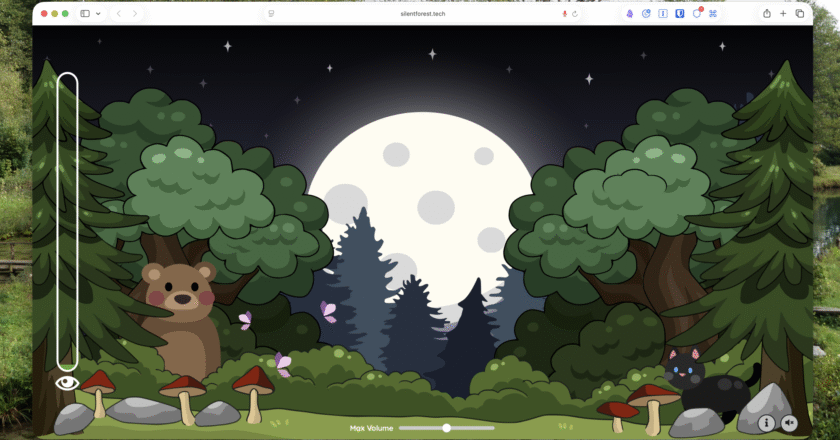Open the purple rocket extension icon

click(x=630, y=13)
